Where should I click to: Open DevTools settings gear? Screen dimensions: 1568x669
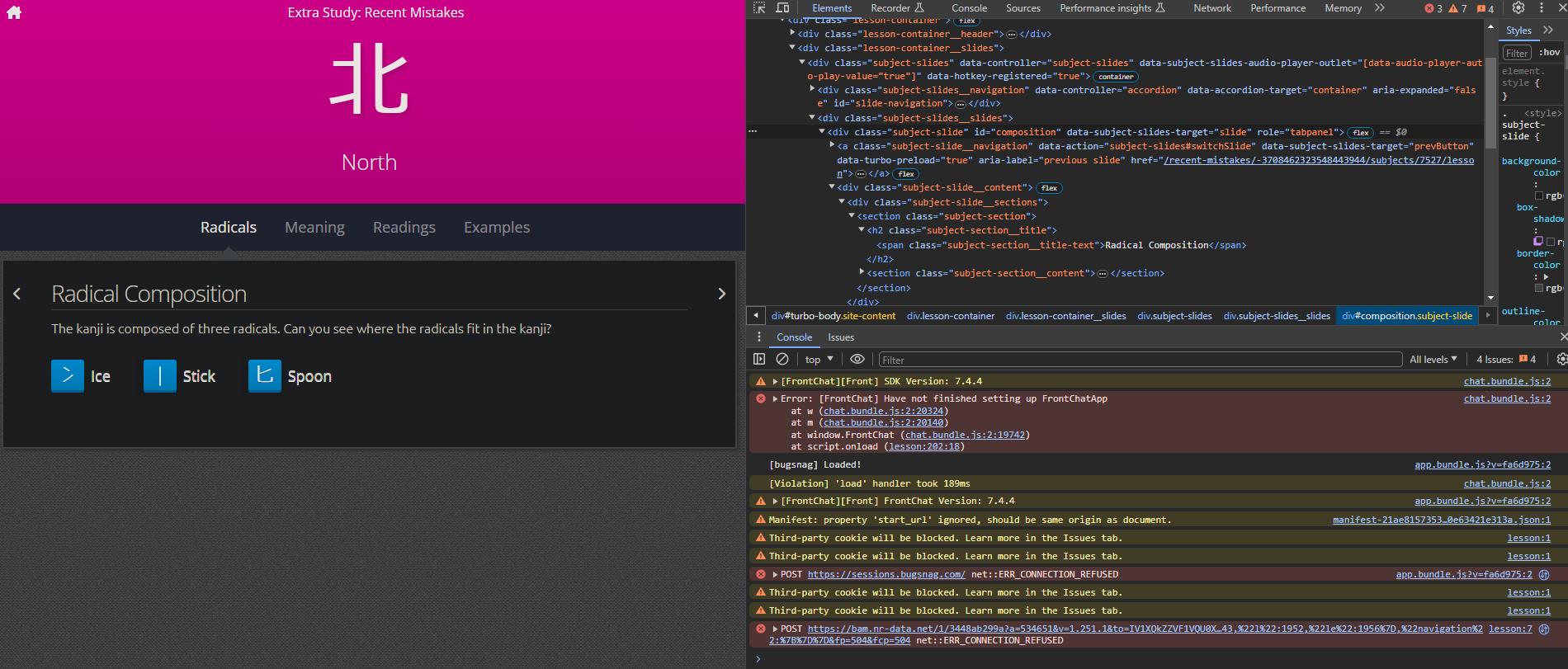click(x=1518, y=8)
